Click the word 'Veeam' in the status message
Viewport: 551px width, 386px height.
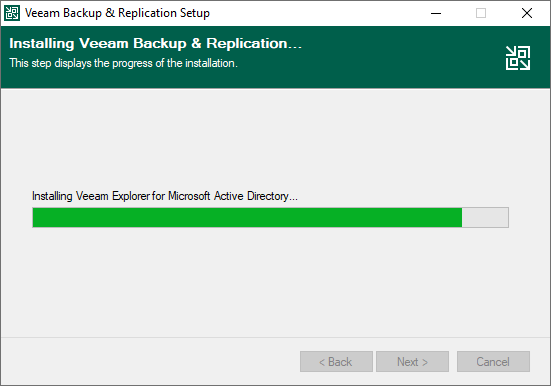[x=92, y=196]
